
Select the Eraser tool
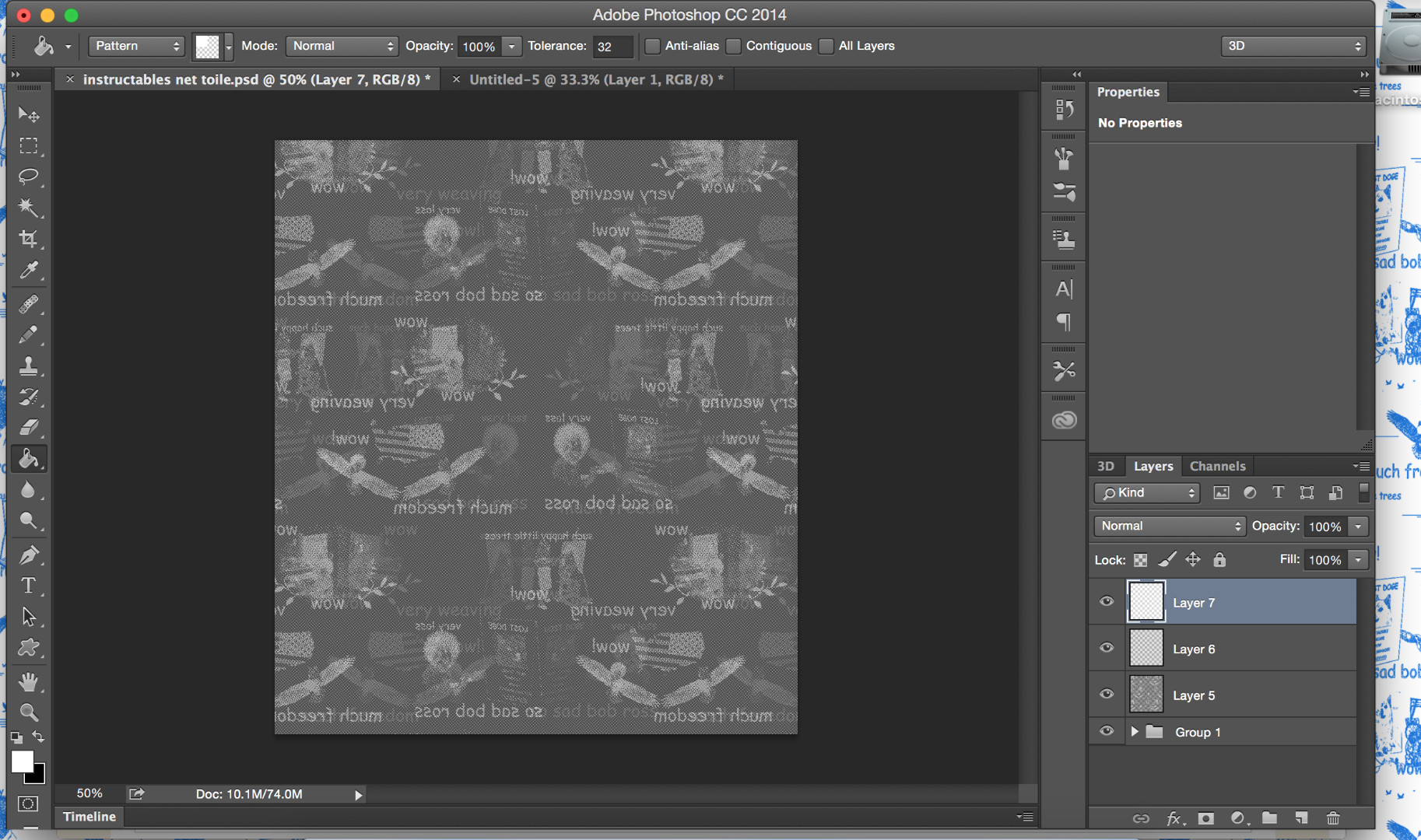[x=29, y=427]
